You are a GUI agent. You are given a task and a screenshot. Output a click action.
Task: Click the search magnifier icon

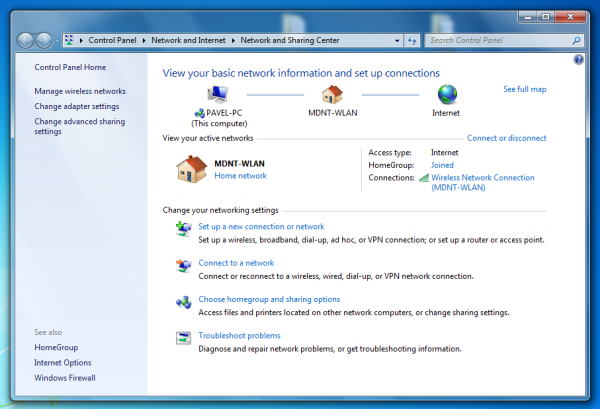click(576, 40)
